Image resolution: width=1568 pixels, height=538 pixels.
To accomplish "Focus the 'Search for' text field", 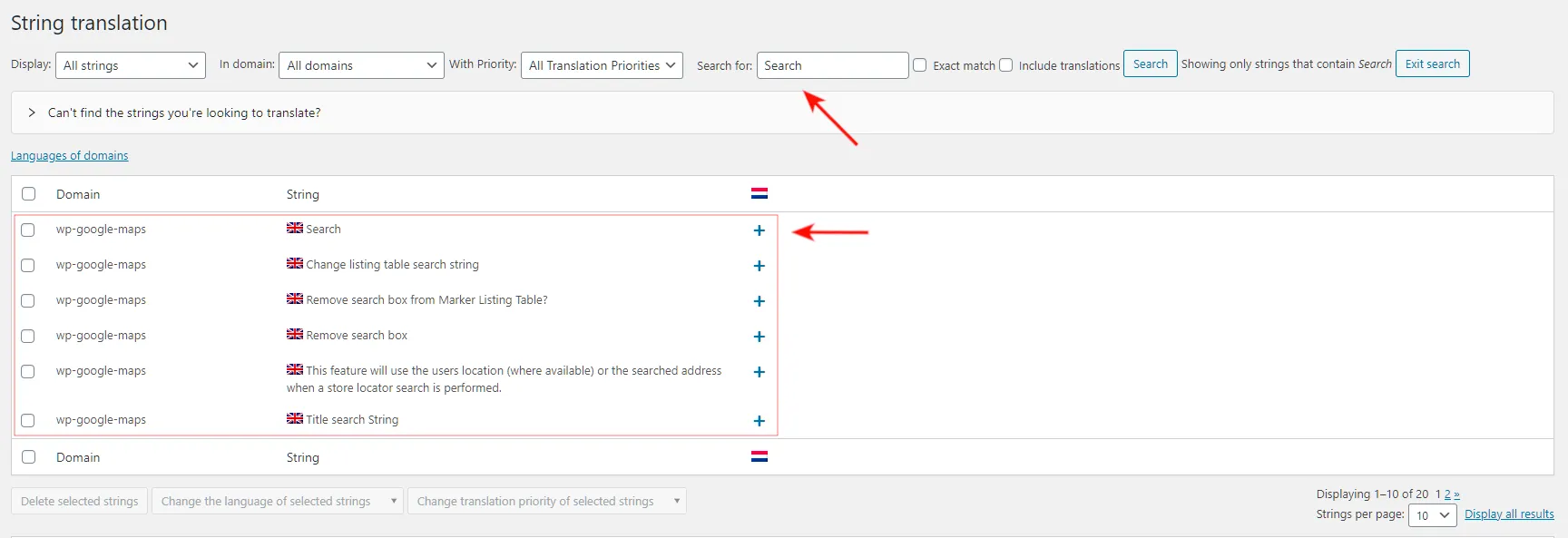I will point(832,65).
